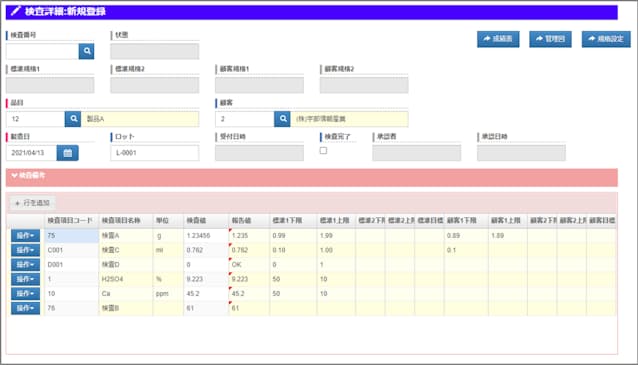Screen dimensions: 638x365
Task: Click the date field showing 2021/04/13
Action: click(31, 153)
